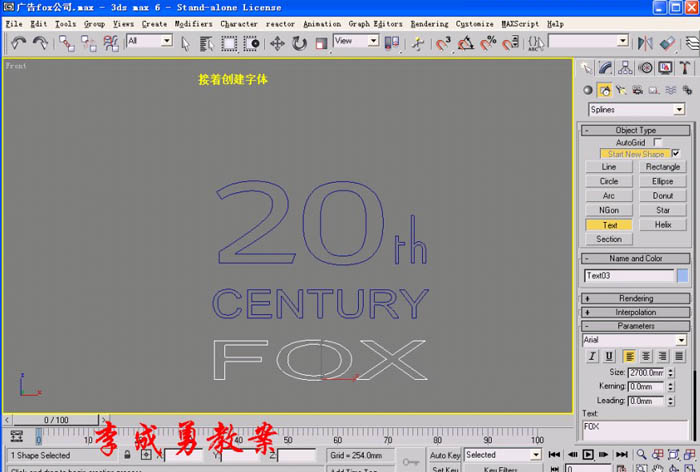Activate Select and Link tool
Image resolution: width=700 pixels, height=472 pixels.
(67, 43)
